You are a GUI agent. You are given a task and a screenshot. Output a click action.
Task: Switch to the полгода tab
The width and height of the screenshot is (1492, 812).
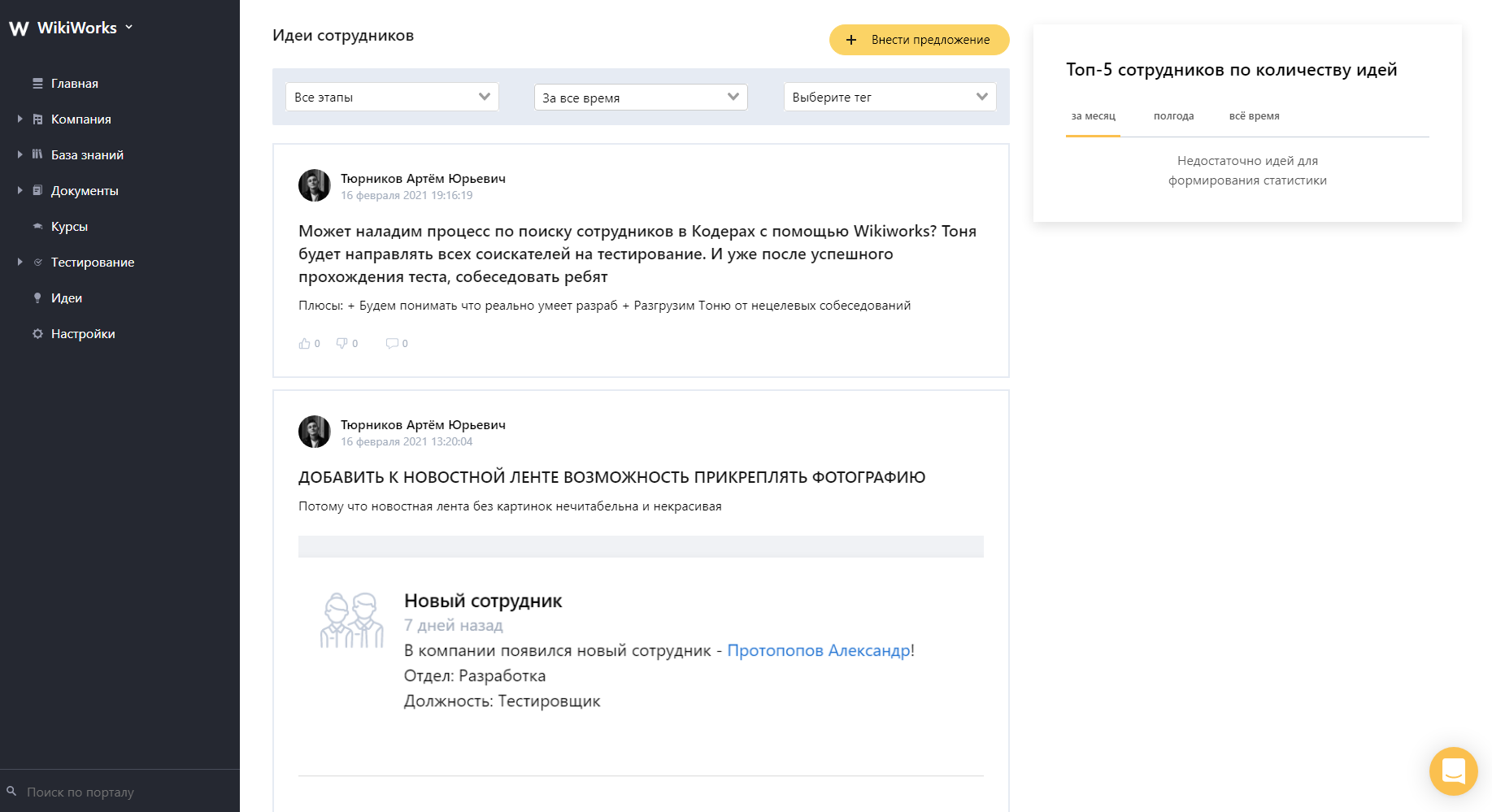click(1173, 116)
